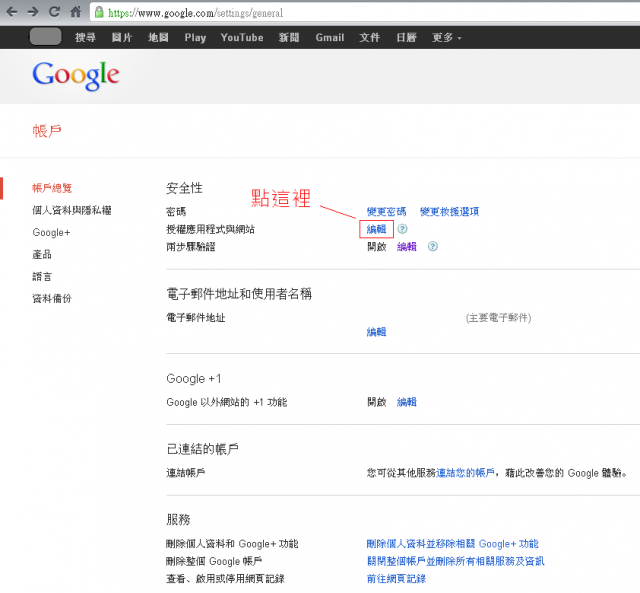
Task: Open 文件 in the Google bar
Action: click(369, 38)
